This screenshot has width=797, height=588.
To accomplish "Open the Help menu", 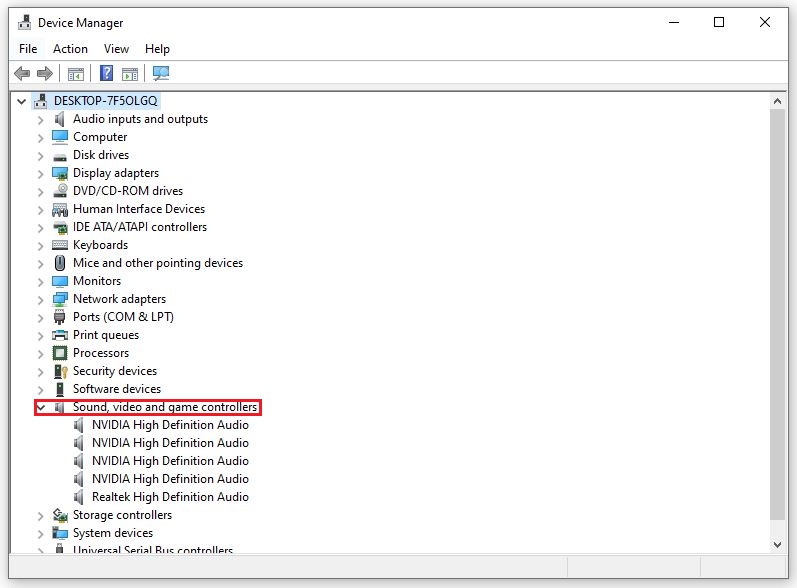I will (157, 49).
